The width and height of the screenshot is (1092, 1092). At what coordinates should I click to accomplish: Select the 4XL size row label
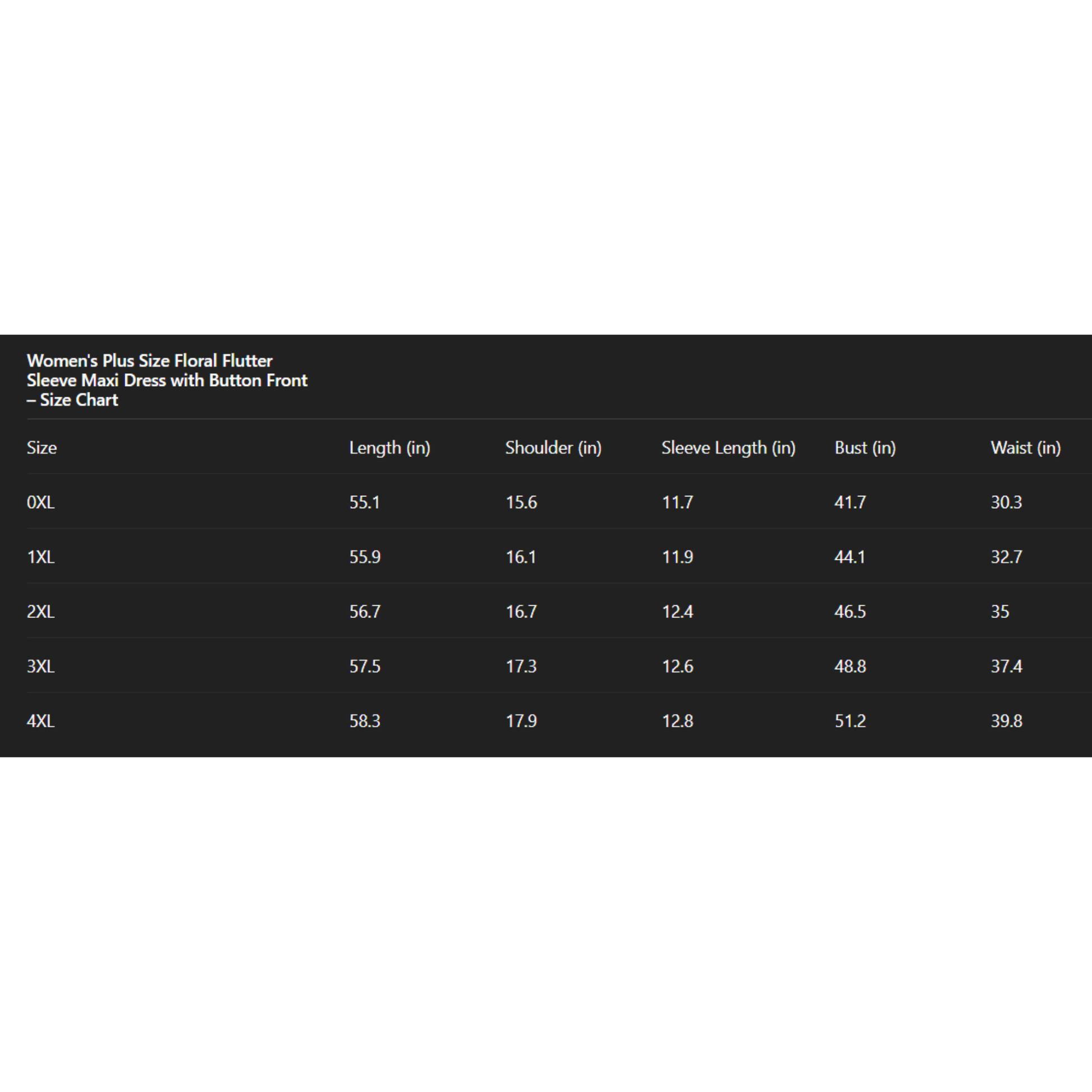click(41, 721)
